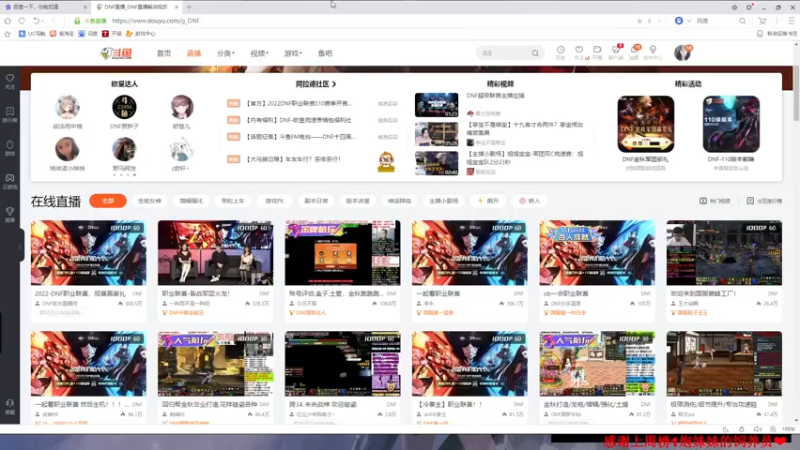This screenshot has width=800, height=450.
Task: Open the 账号评估 盒子 土管 stream thumbnail
Action: 342,253
